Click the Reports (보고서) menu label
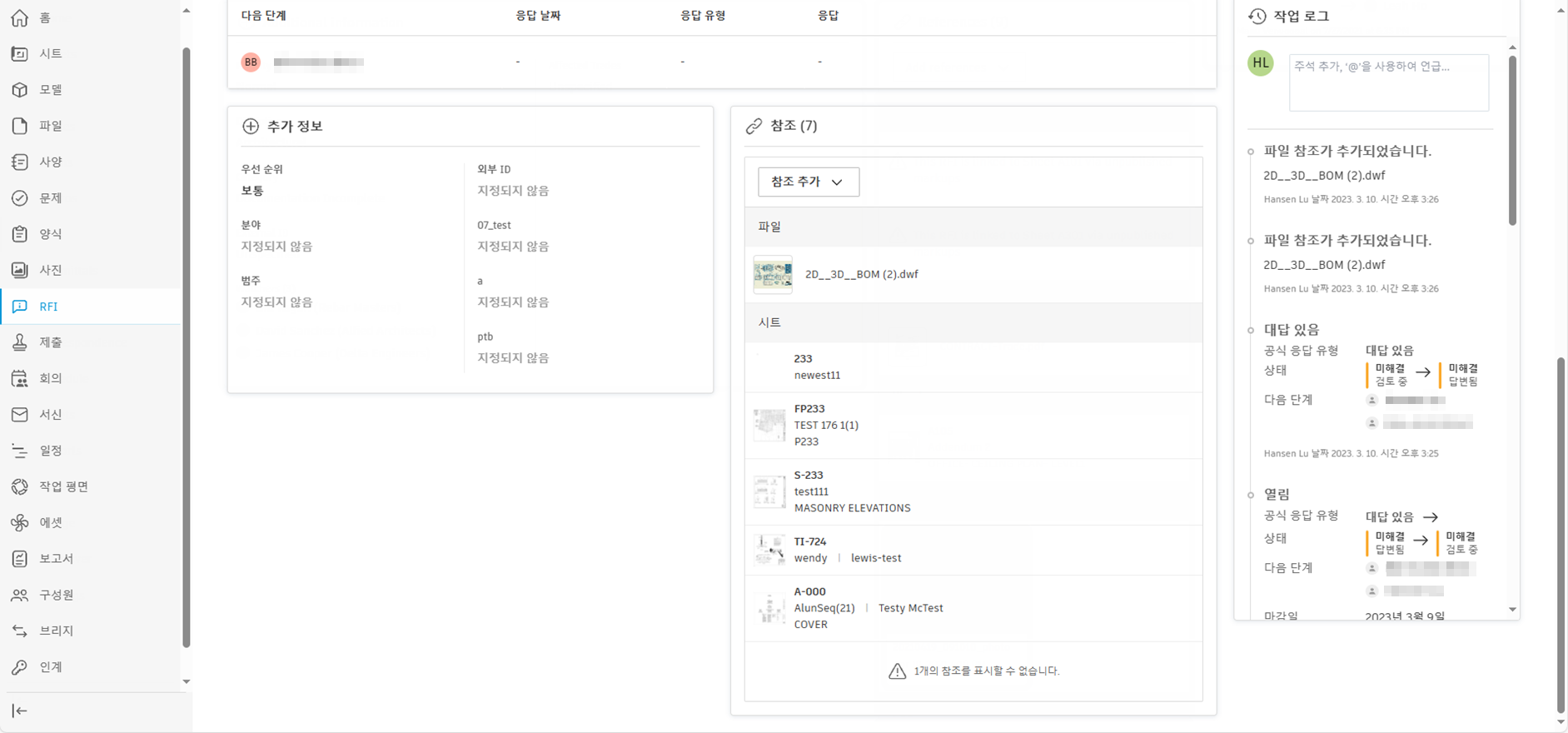The image size is (1568, 733). point(57,559)
